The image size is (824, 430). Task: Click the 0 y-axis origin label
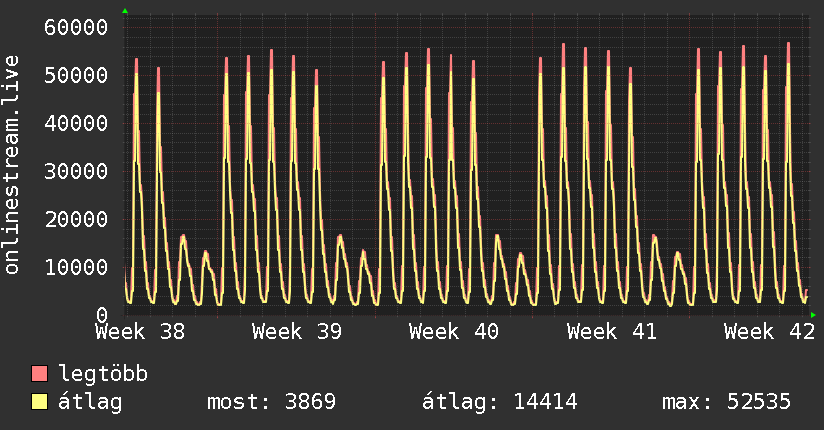pyautogui.click(x=102, y=315)
